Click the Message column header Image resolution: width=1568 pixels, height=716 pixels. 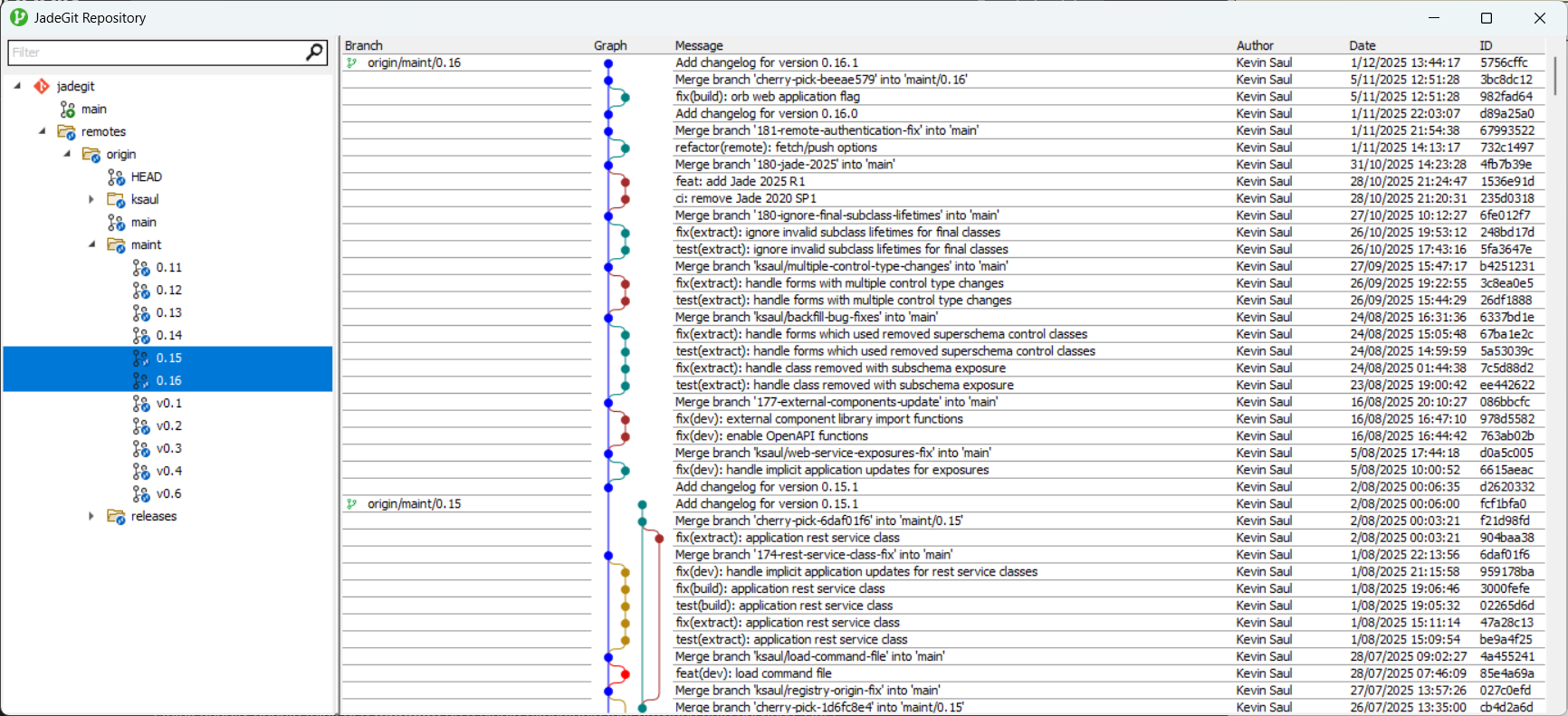699,45
